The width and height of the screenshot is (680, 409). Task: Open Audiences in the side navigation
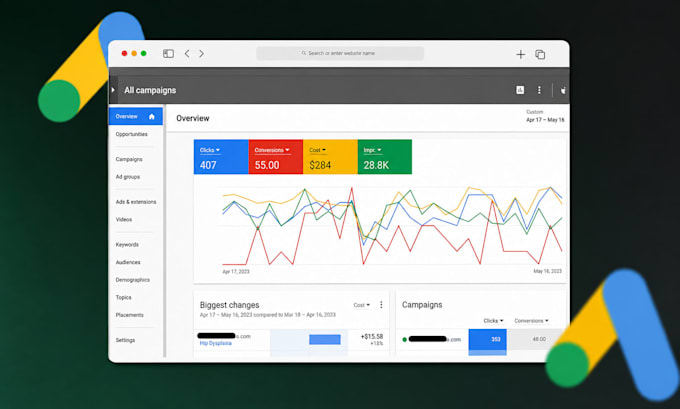click(128, 262)
